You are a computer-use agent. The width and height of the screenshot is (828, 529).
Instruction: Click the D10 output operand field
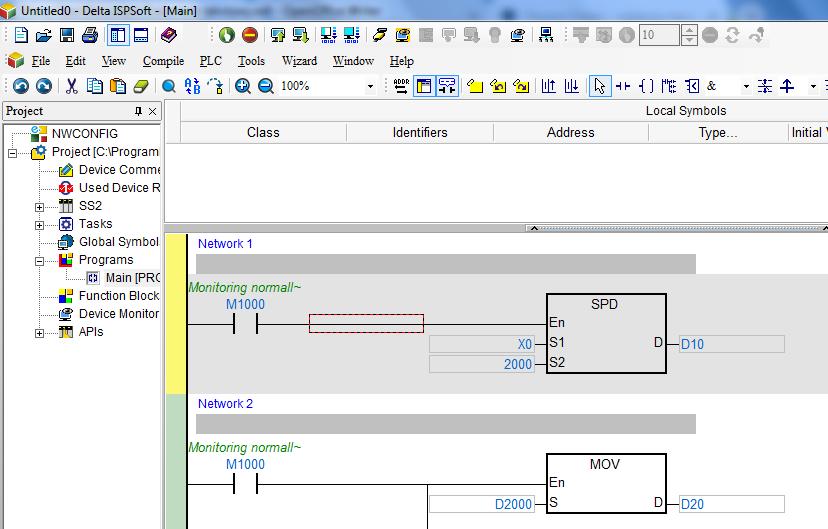point(730,344)
